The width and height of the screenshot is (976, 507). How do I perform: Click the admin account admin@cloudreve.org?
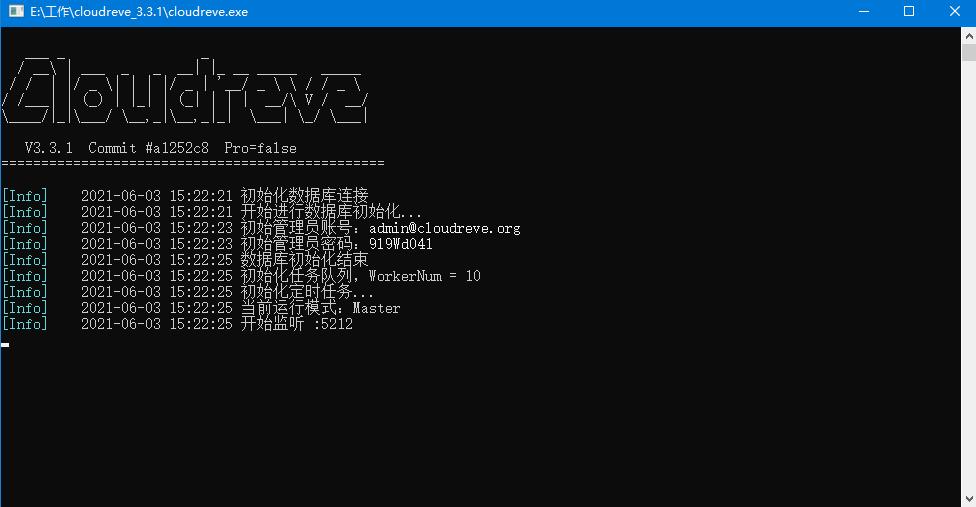point(444,228)
